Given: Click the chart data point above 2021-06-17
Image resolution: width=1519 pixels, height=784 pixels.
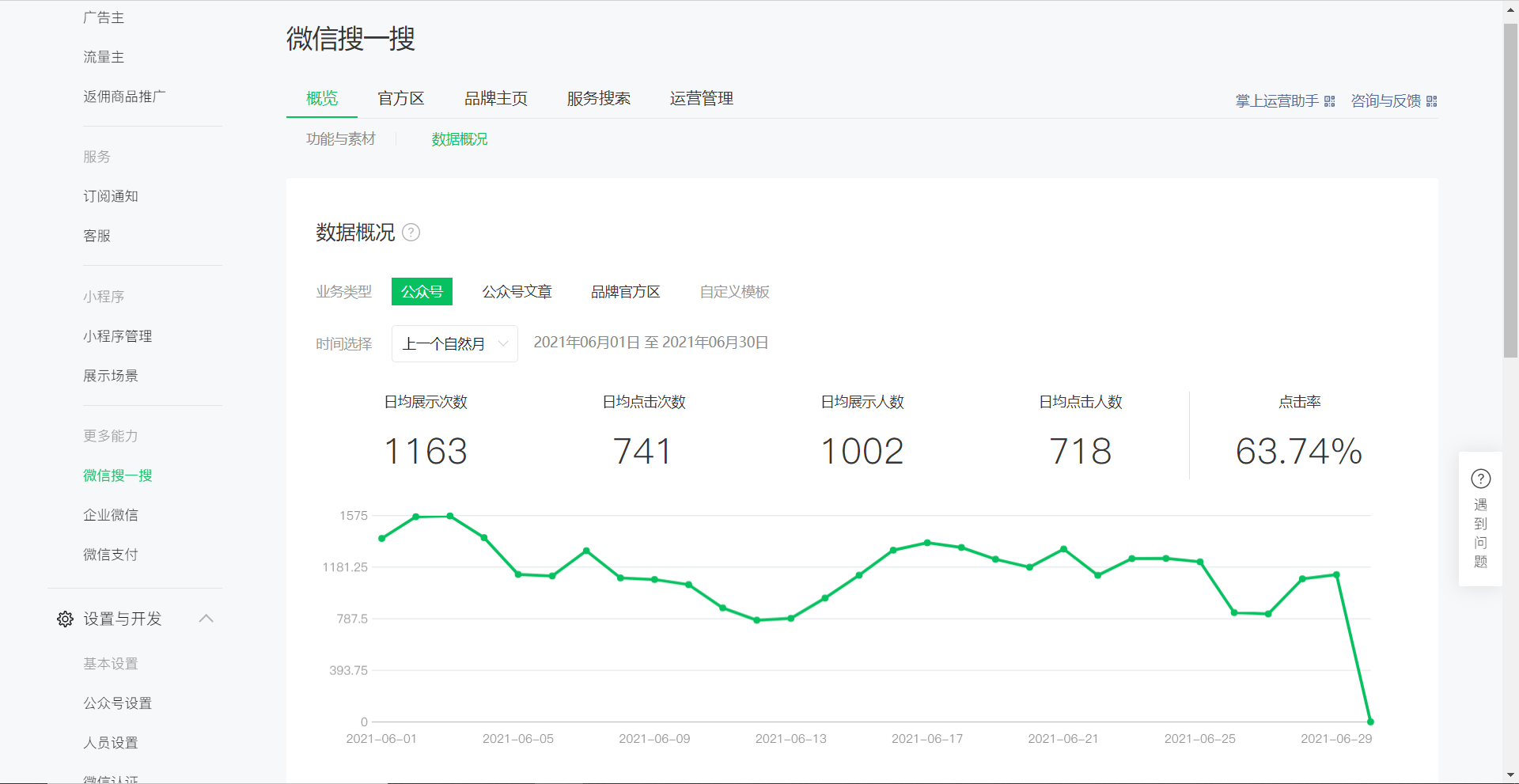Looking at the screenshot, I should pos(927,543).
